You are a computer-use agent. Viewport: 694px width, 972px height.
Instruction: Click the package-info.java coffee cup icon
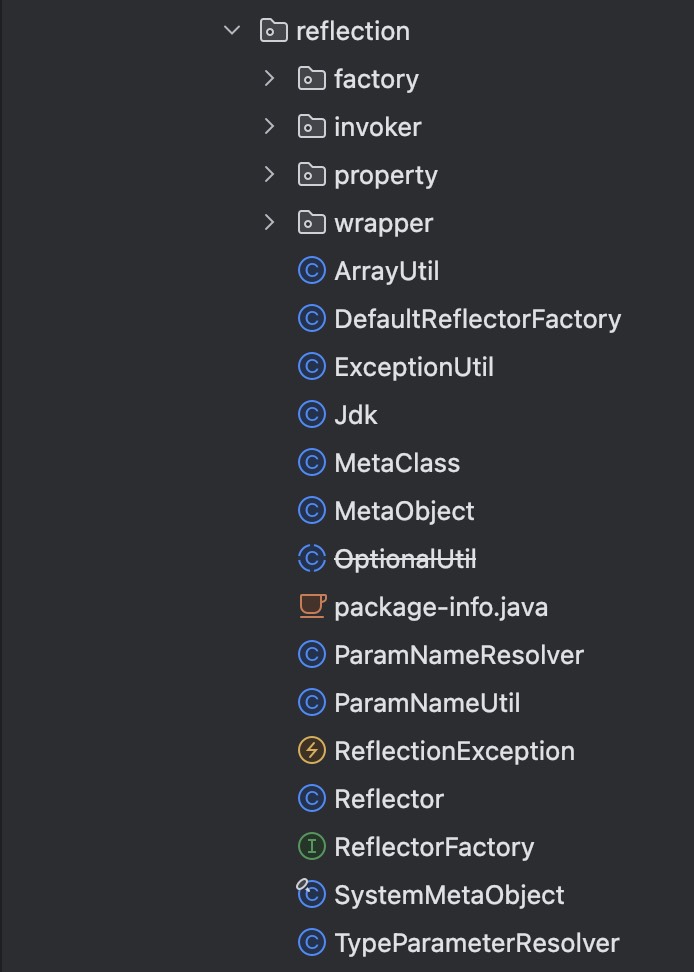click(312, 606)
